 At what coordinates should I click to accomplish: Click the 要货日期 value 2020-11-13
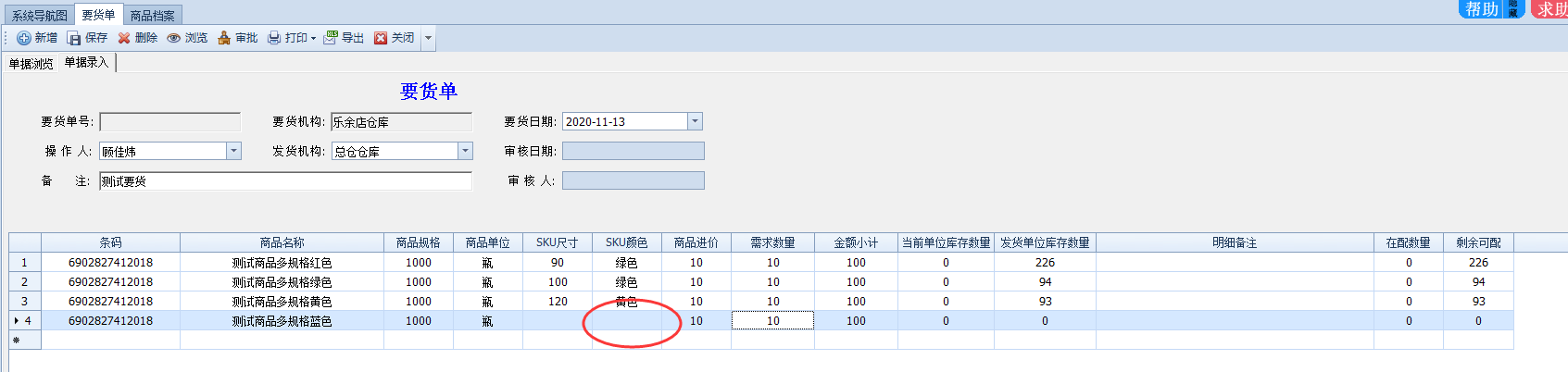pyautogui.click(x=596, y=121)
